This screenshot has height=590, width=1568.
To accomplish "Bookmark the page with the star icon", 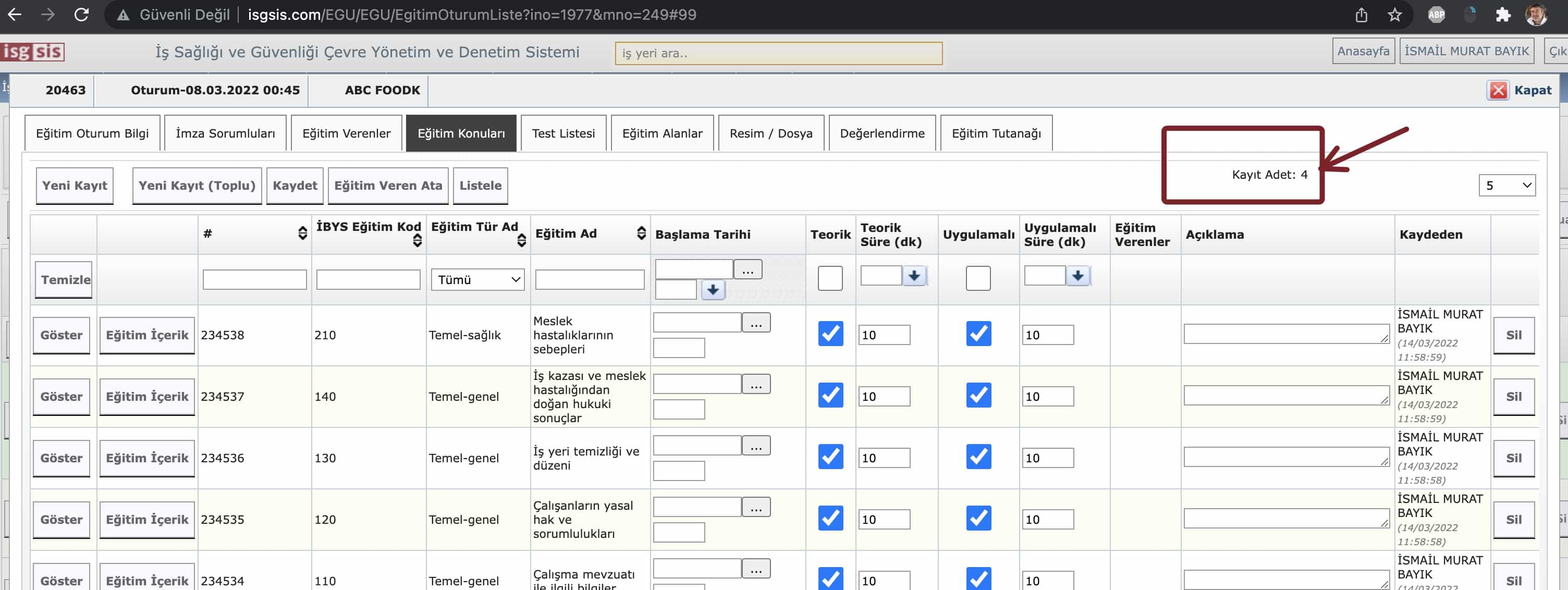I will 1394,15.
